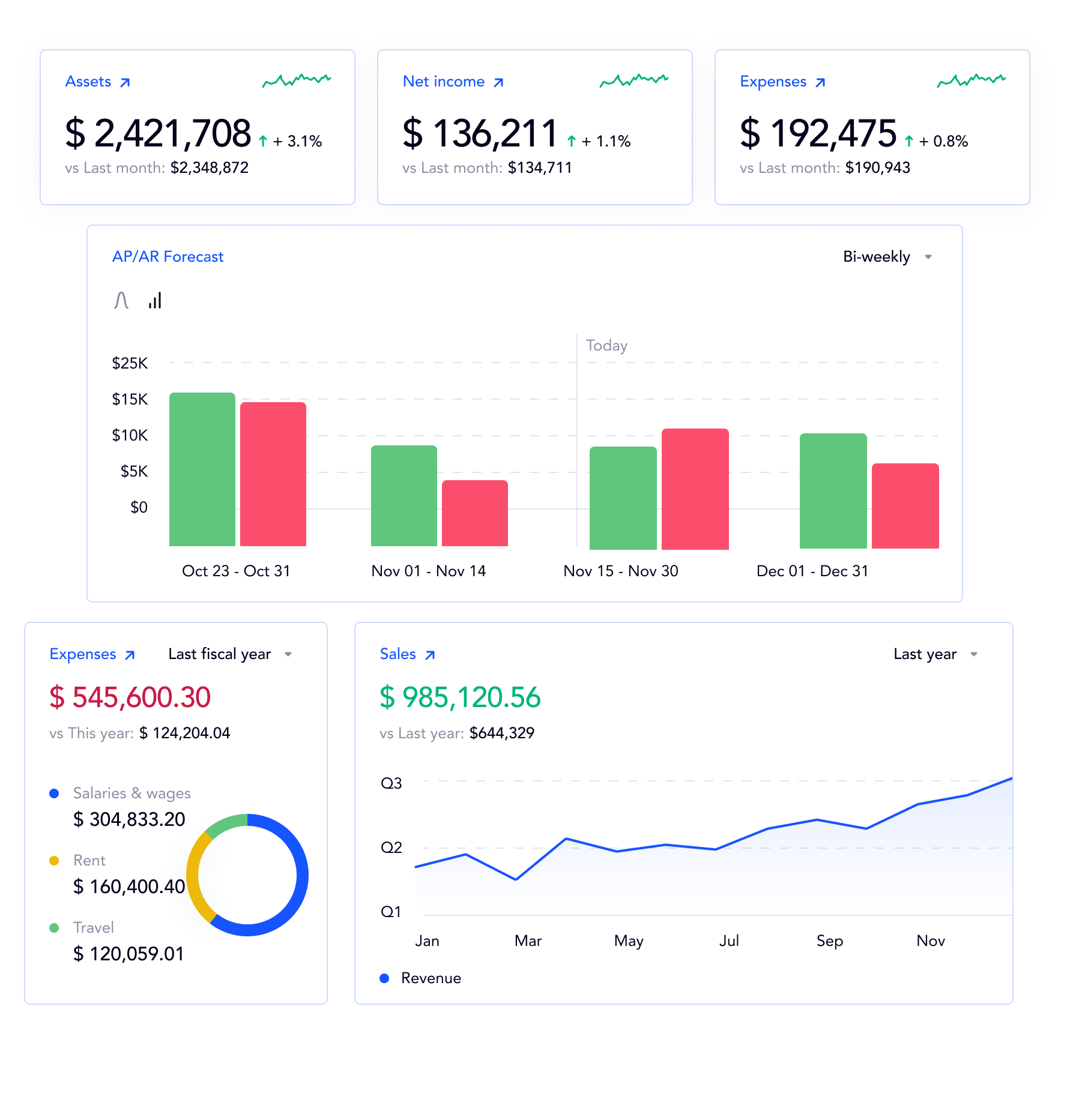Select the red Nov 15 - Nov 30 bar
Viewport: 1070px width, 1120px height.
695,489
